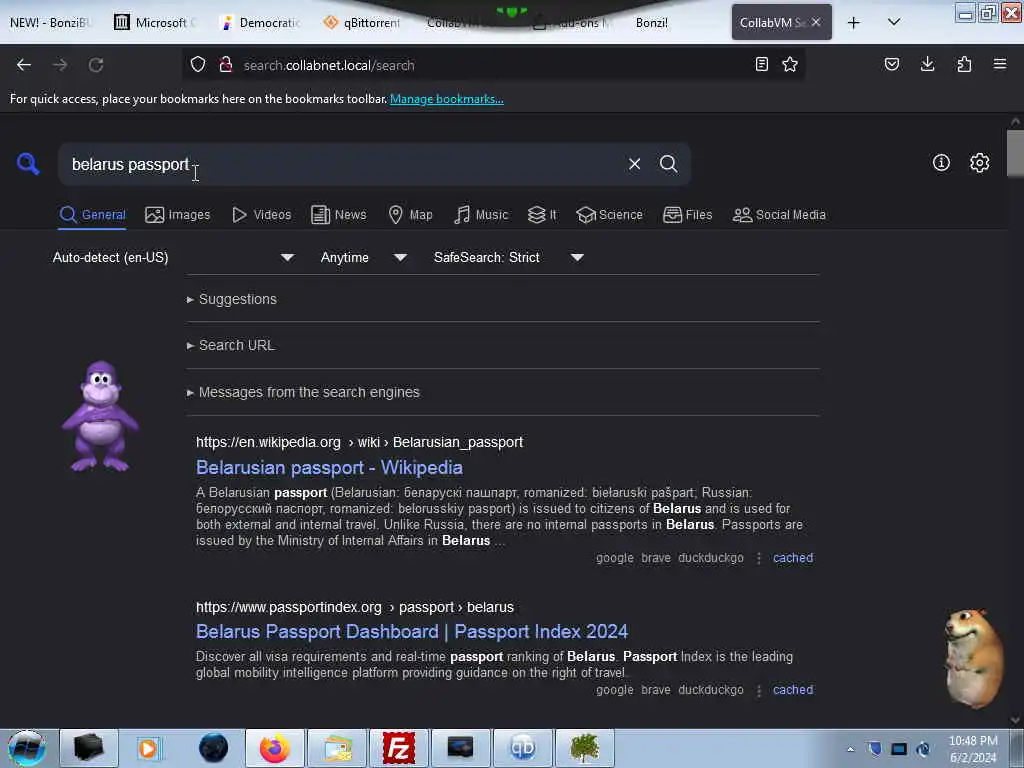
Task: Open the tree icon taskbar app
Action: 585,748
